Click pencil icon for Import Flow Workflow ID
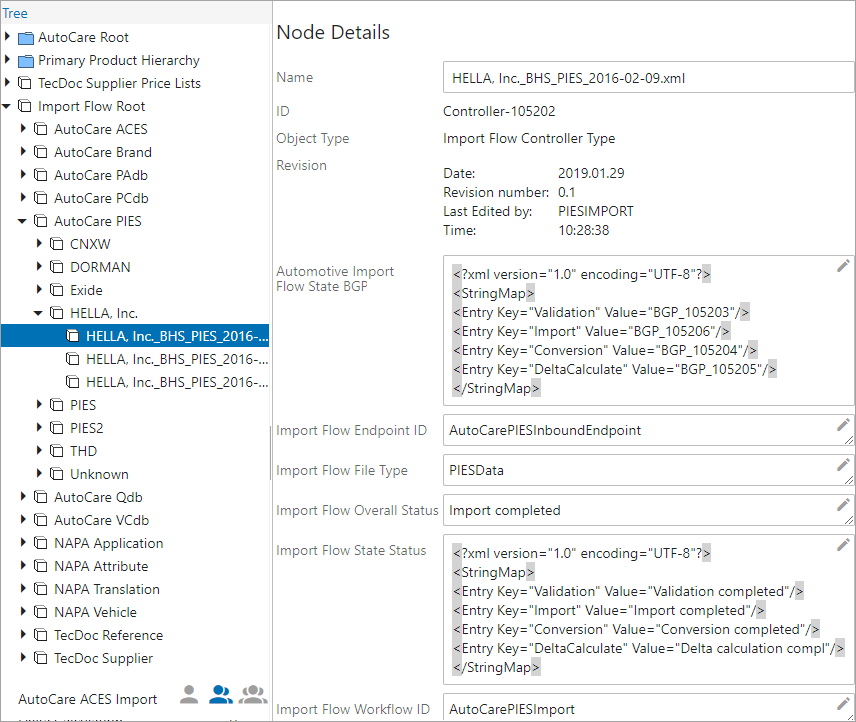This screenshot has height=722, width=856. click(x=843, y=704)
